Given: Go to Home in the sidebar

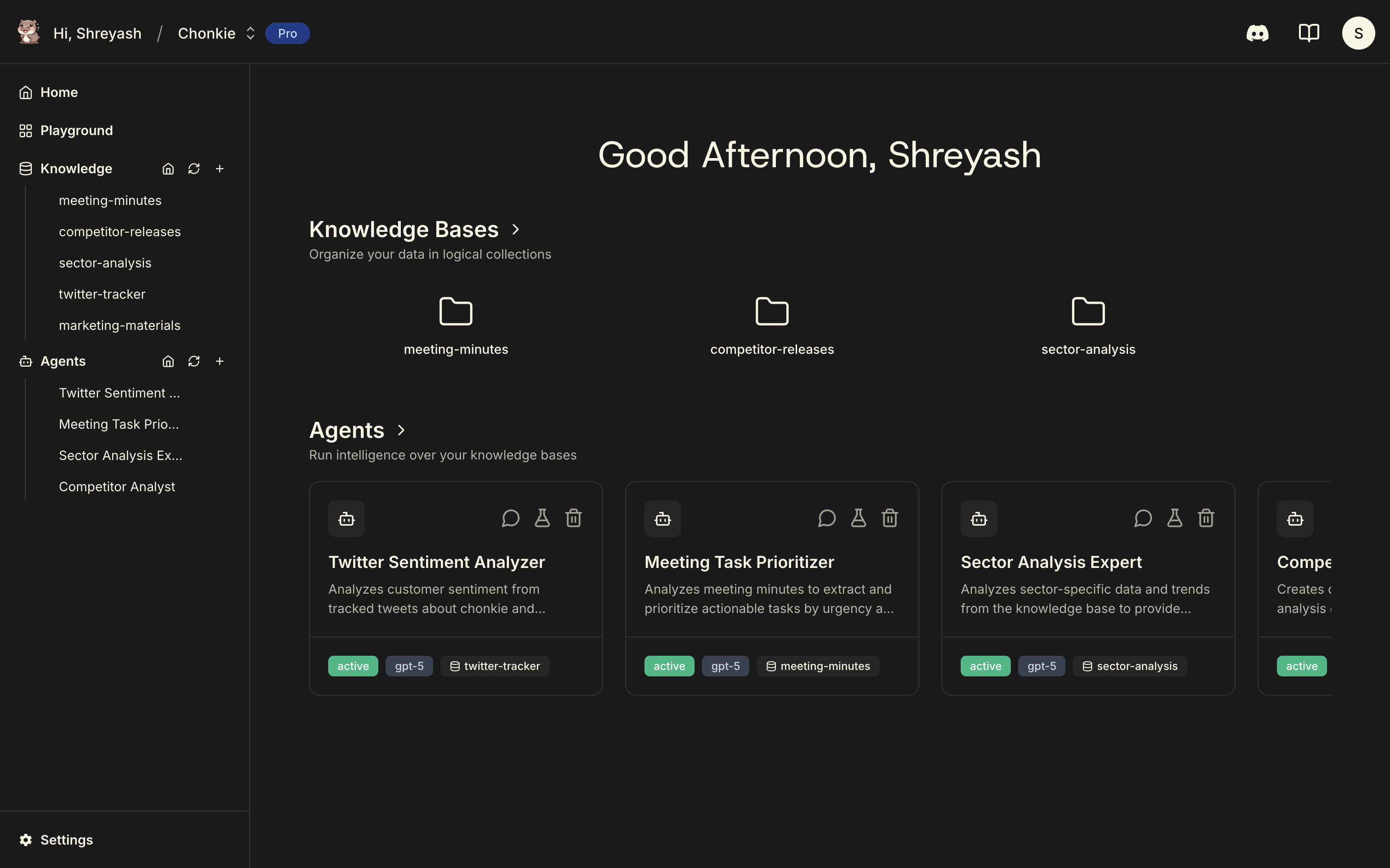Looking at the screenshot, I should point(58,92).
